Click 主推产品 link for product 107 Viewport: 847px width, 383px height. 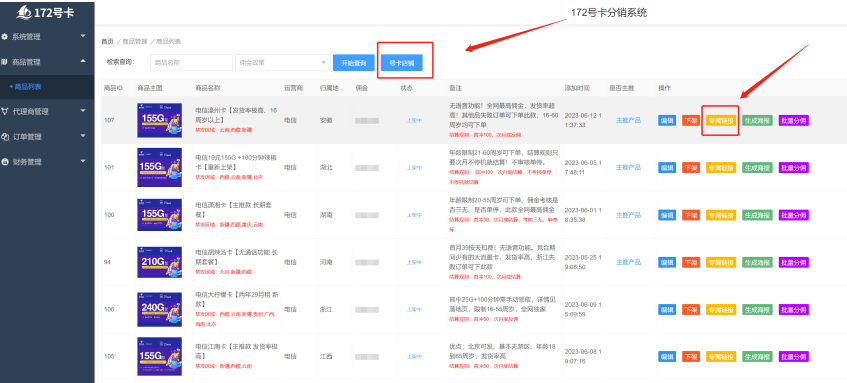[628, 120]
